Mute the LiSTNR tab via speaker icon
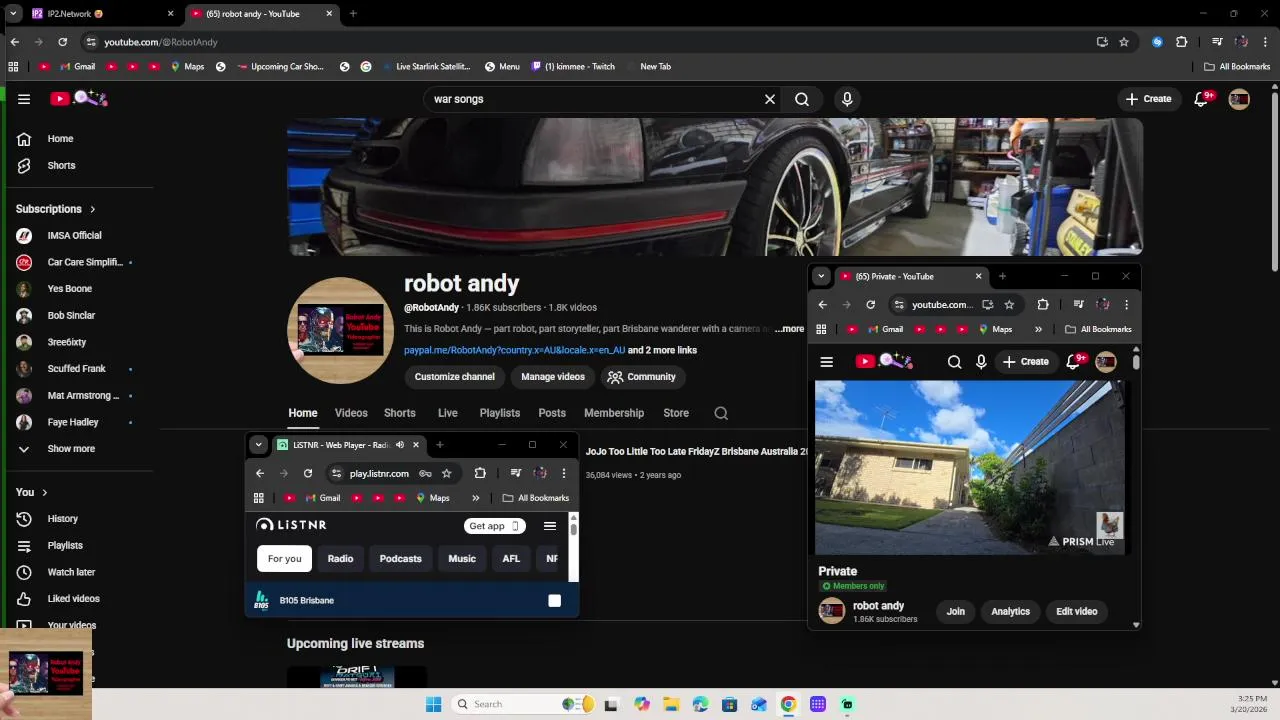This screenshot has width=1280, height=720. (400, 445)
